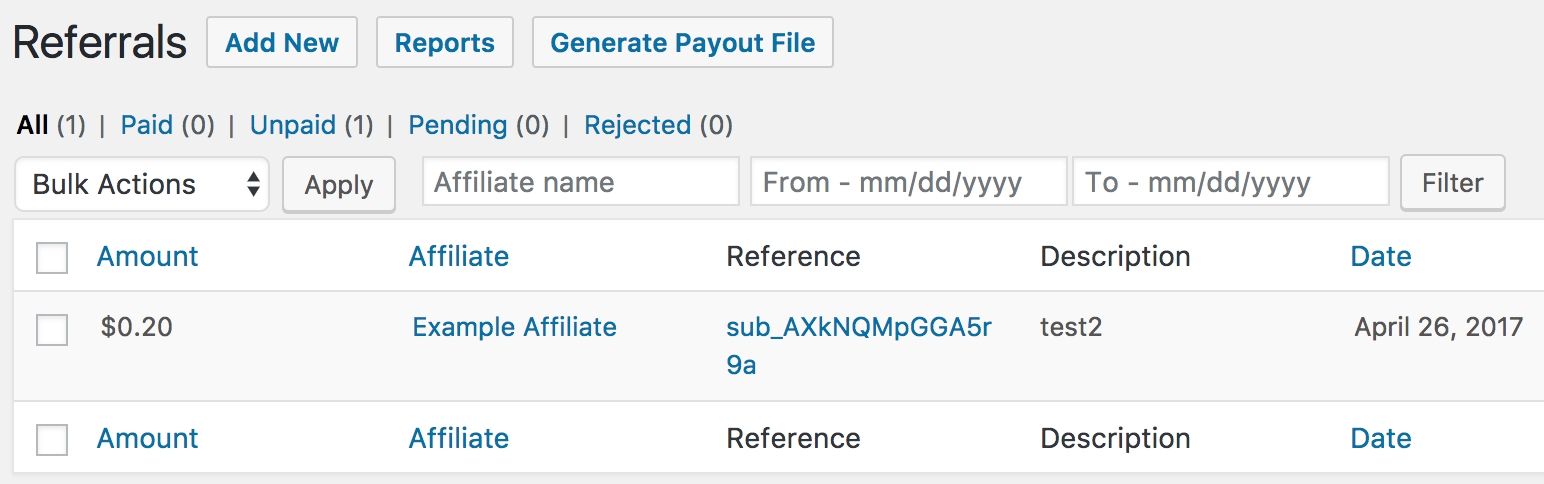Focus the Affiliate name search field
Screen dimensions: 1544x484
coord(581,182)
